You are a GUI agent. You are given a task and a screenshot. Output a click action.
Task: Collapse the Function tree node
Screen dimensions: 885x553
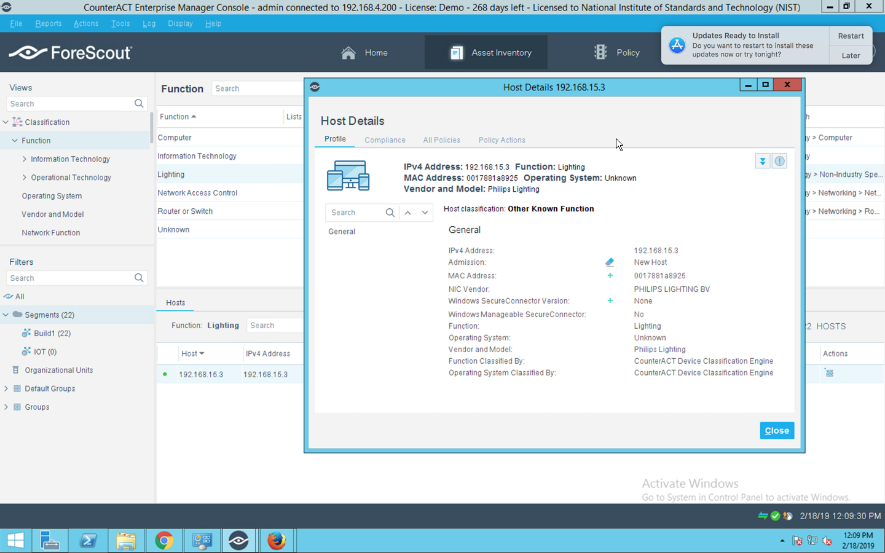[15, 141]
